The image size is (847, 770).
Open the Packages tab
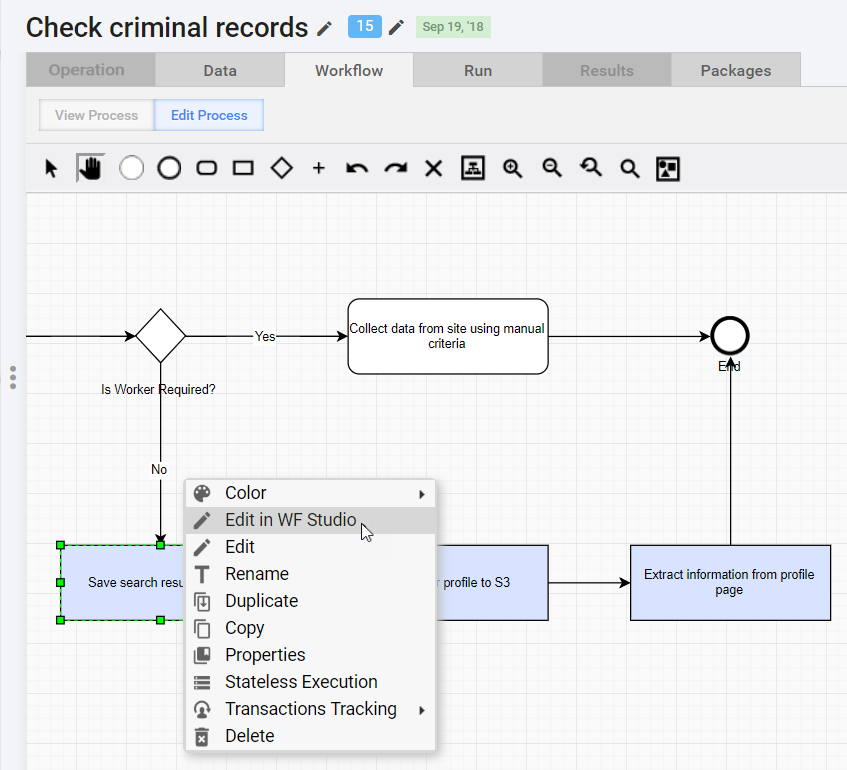coord(736,70)
